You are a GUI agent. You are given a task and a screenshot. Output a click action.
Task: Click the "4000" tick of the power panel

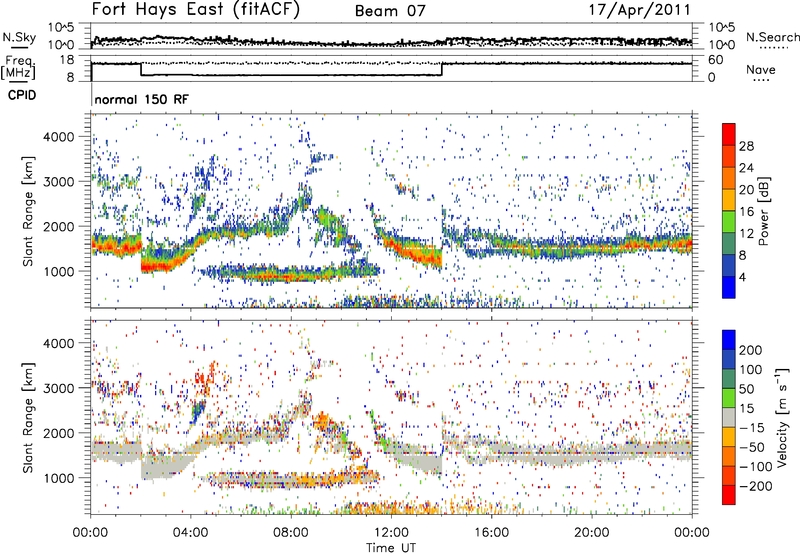pyautogui.click(x=59, y=137)
